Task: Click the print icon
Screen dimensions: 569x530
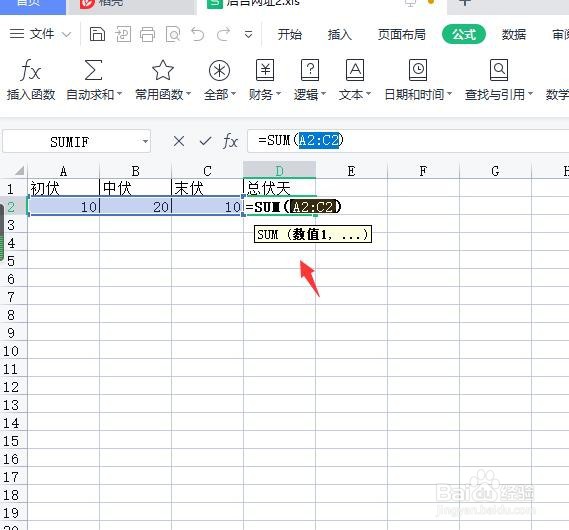Action: (x=147, y=34)
